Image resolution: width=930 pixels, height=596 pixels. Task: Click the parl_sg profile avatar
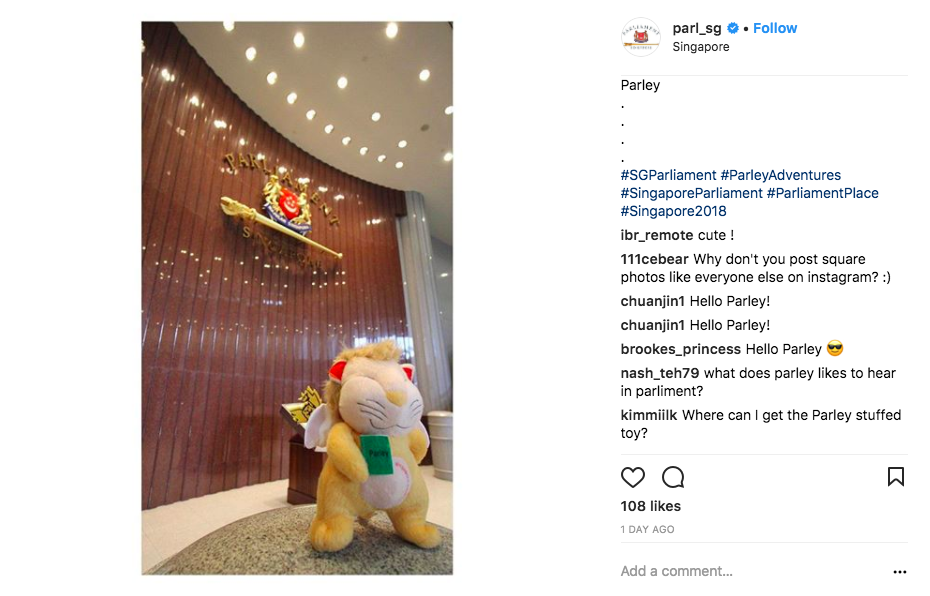(641, 37)
